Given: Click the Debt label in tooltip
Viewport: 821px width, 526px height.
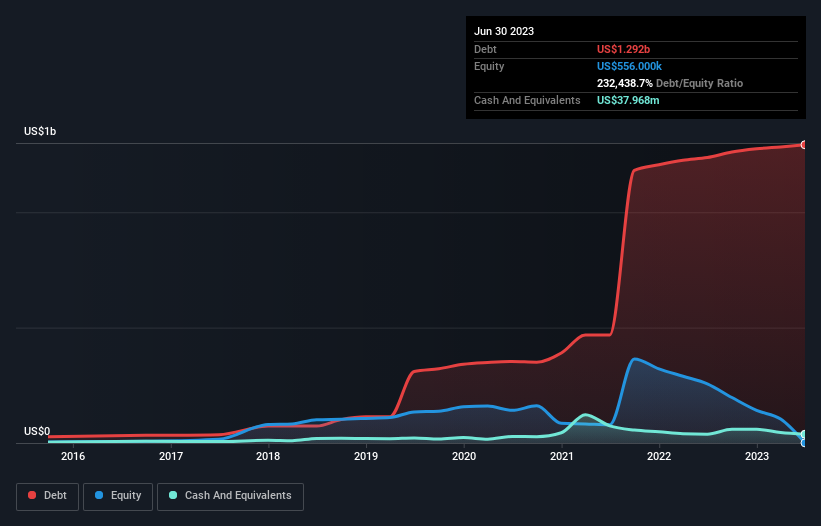Looking at the screenshot, I should pyautogui.click(x=485, y=49).
